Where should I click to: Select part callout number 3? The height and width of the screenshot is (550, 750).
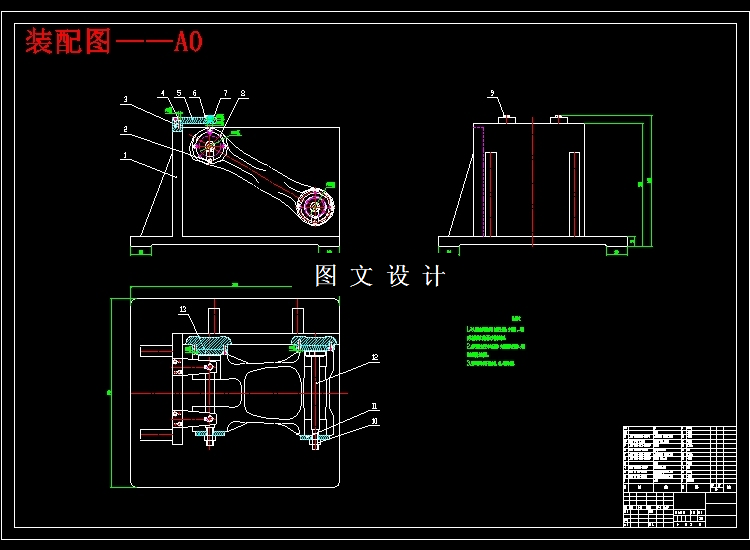[x=126, y=99]
